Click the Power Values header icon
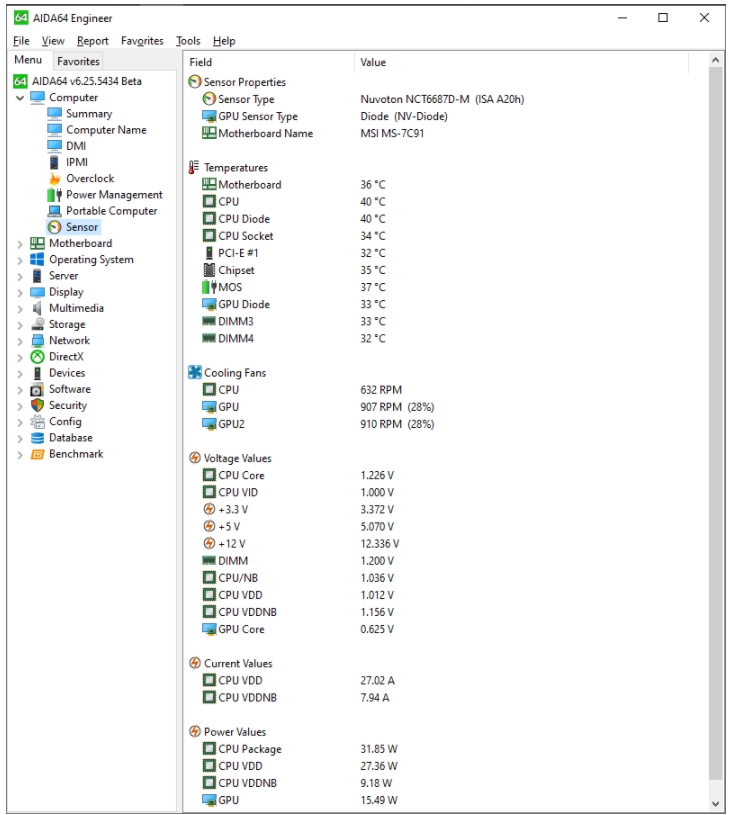The width and height of the screenshot is (729, 815). coord(195,731)
